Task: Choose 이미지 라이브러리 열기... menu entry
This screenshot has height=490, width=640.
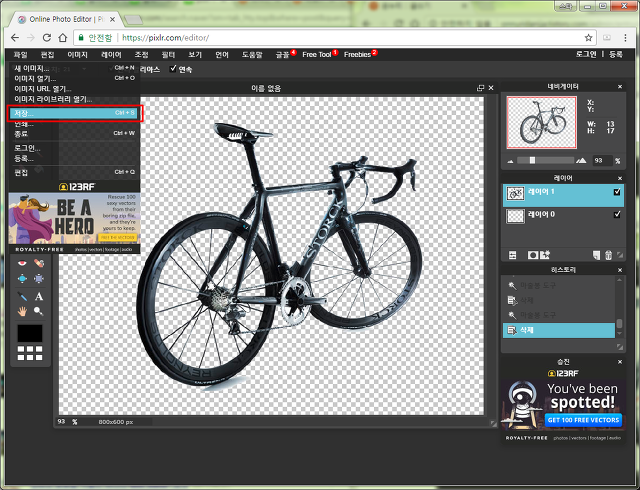Action: 74,99
